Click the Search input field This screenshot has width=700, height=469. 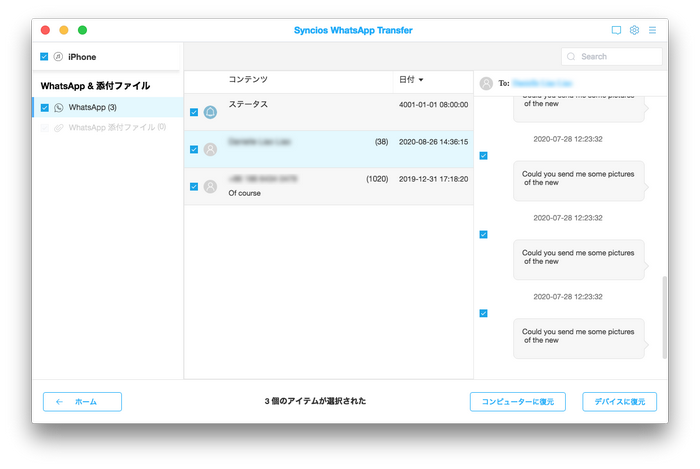pos(618,57)
